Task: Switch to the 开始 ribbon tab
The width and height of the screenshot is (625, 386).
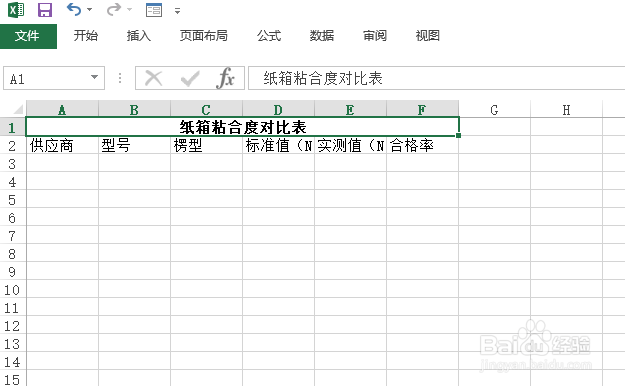Action: 85,36
